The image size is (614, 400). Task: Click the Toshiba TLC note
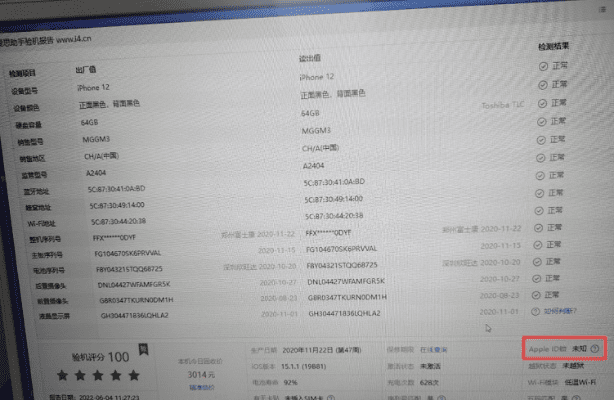click(x=503, y=105)
